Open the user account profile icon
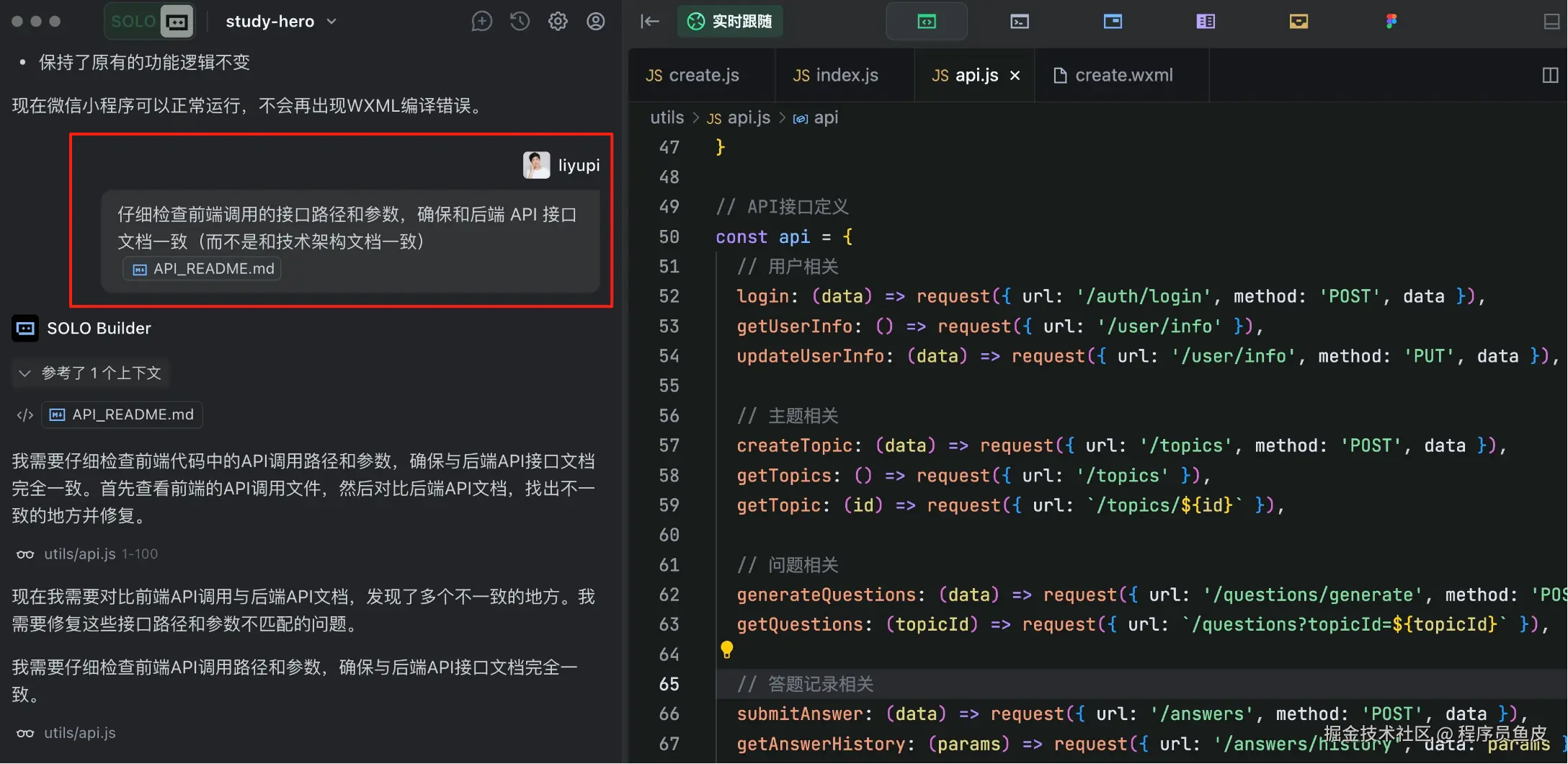 [x=596, y=22]
